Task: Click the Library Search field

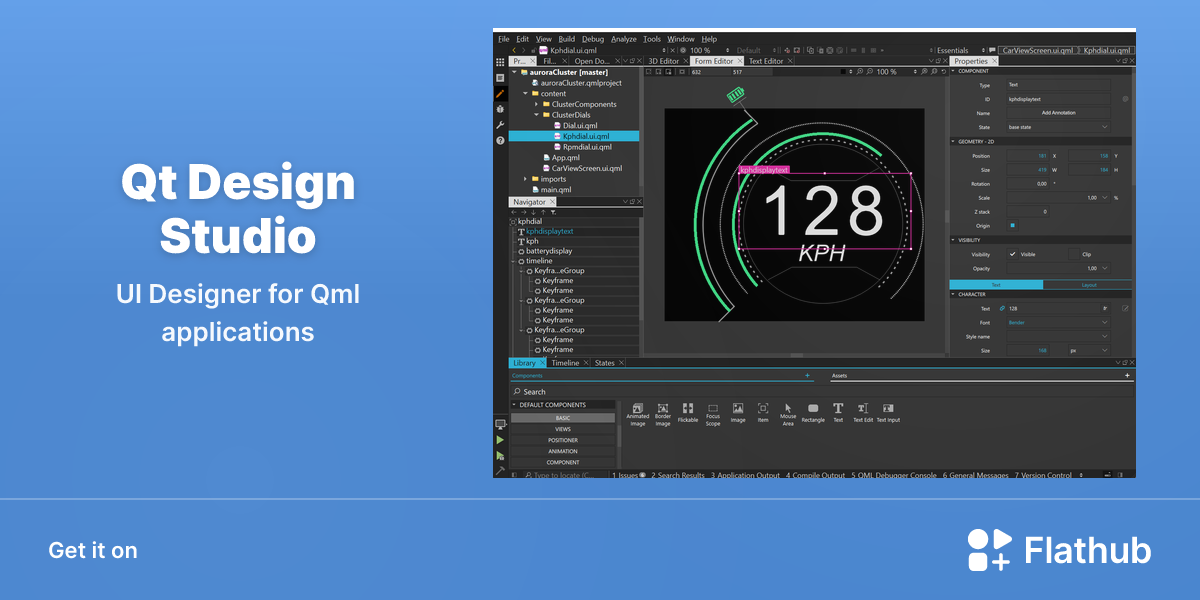Action: 820,392
